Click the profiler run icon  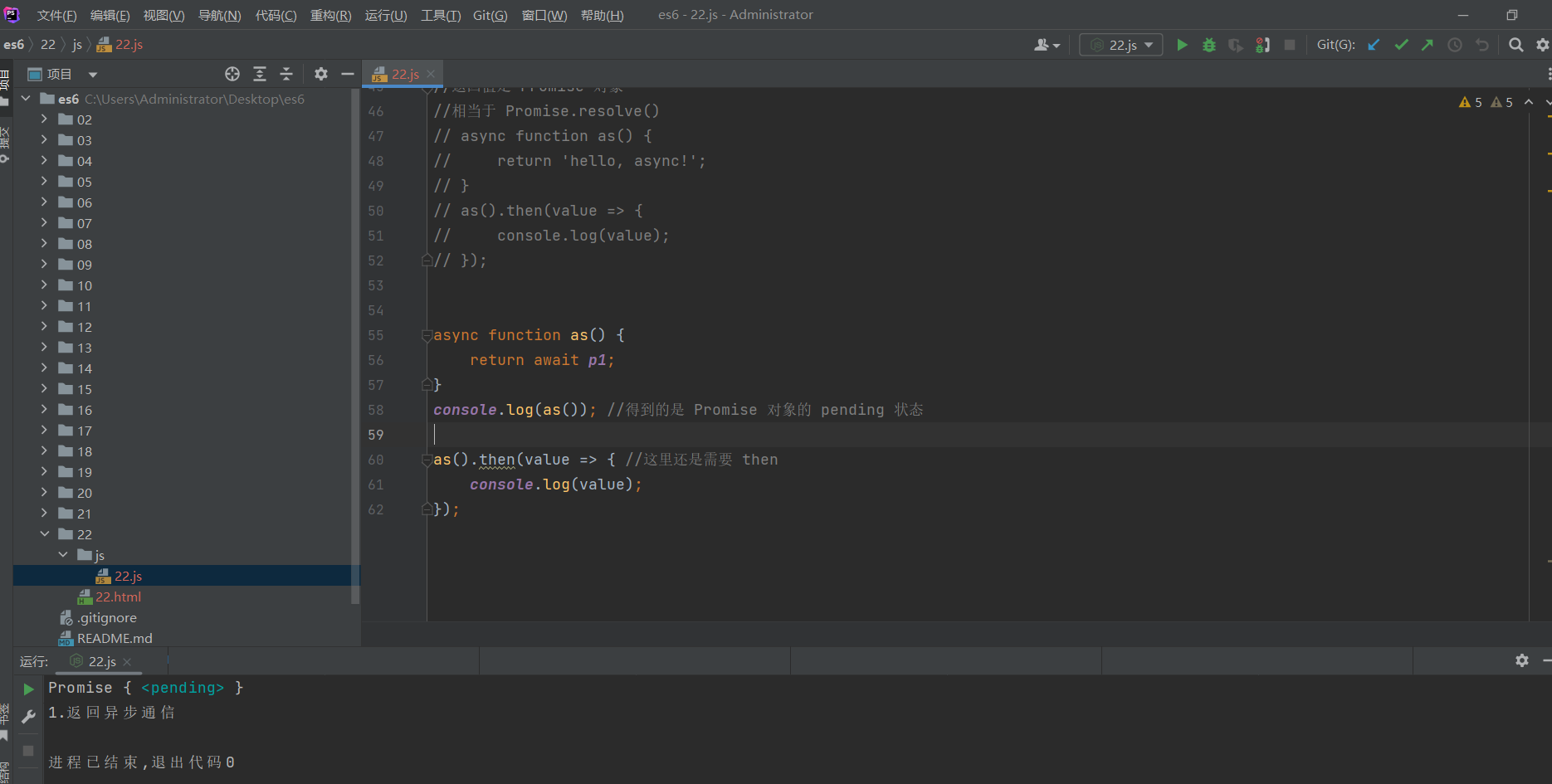point(1262,45)
